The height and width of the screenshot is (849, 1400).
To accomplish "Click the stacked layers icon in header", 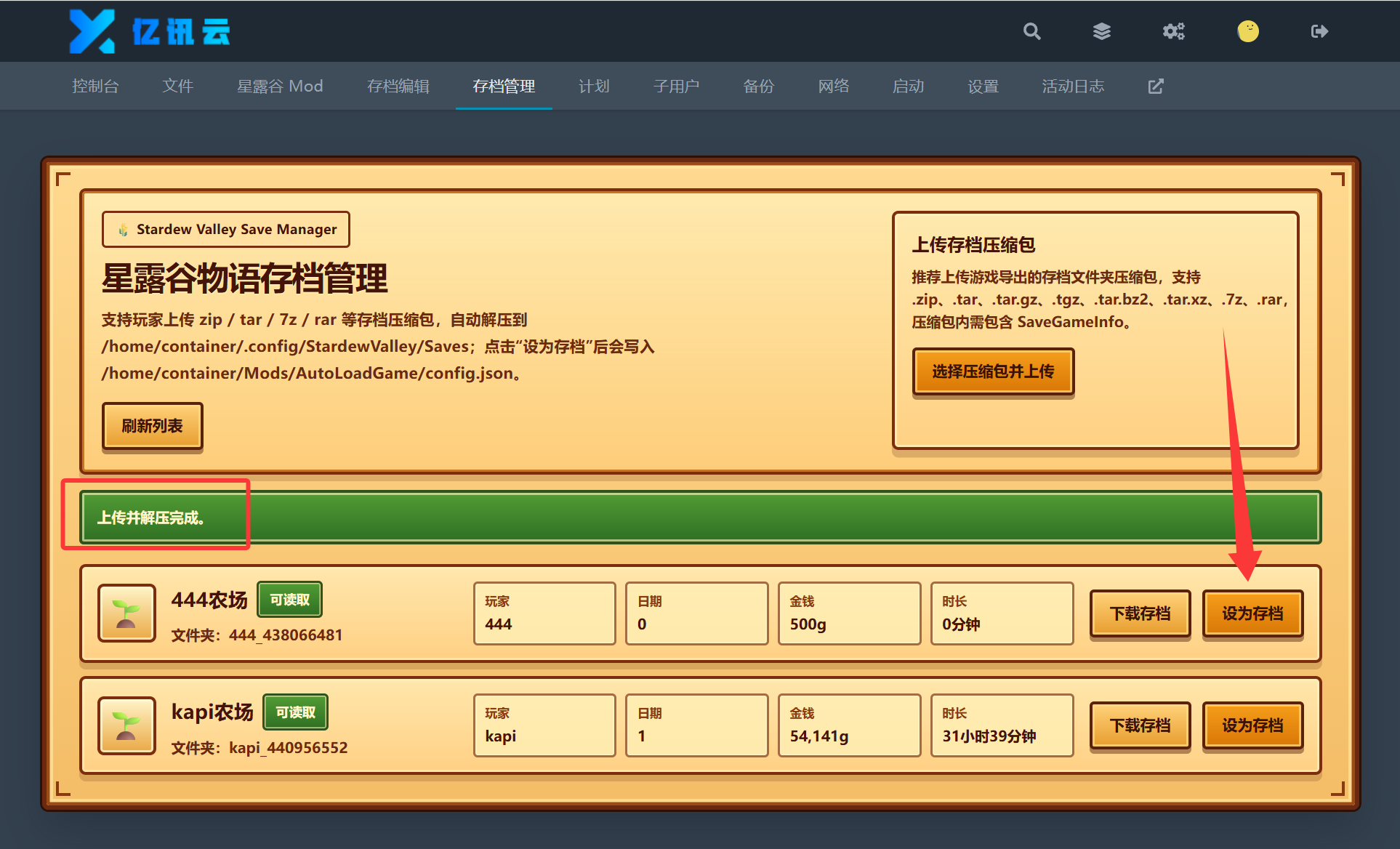I will pos(1102,31).
